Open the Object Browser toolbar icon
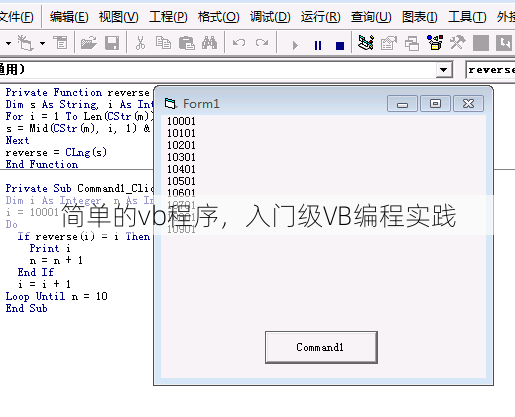Viewport: 515px width, 417px height. 435,43
